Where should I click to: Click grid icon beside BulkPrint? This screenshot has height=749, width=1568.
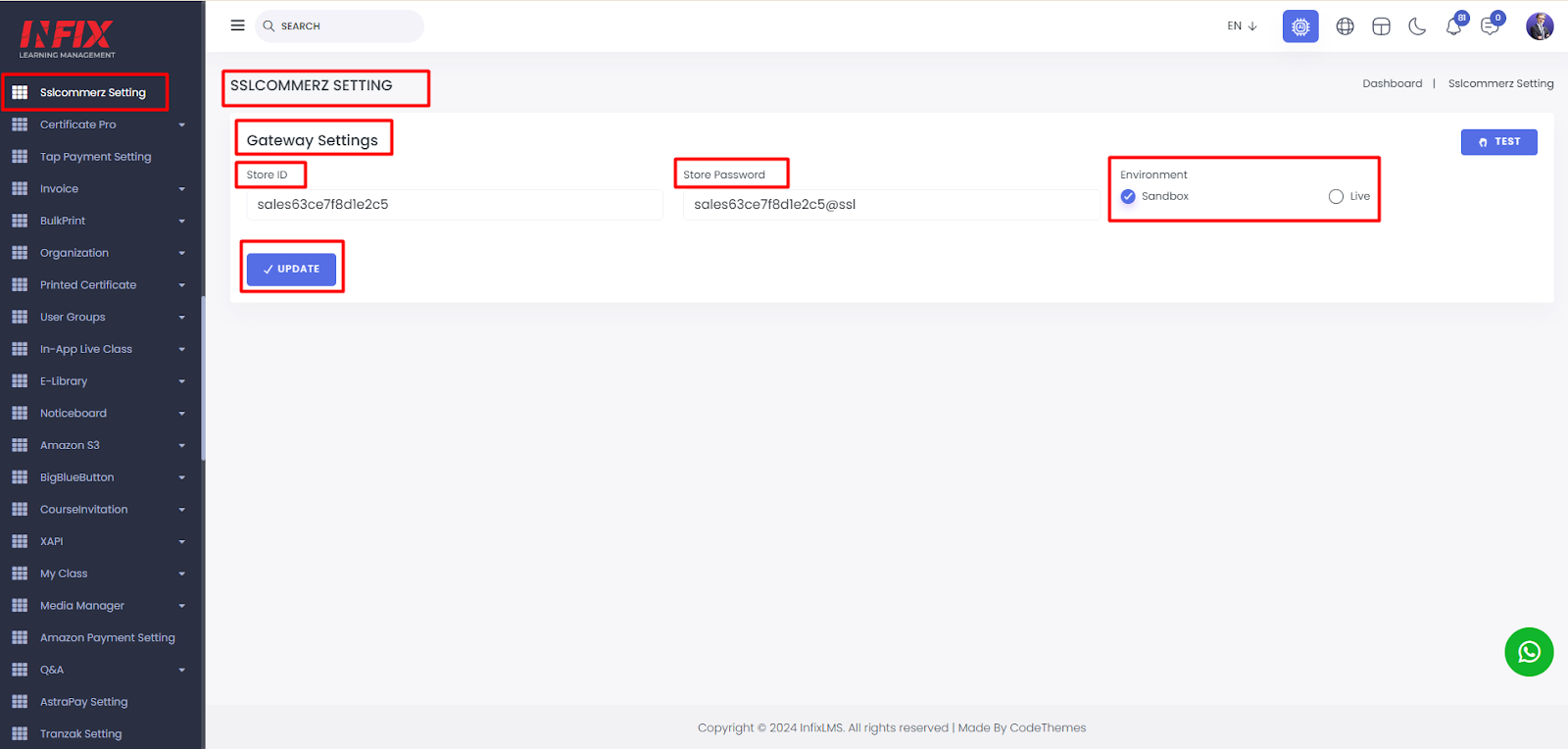[x=20, y=221]
